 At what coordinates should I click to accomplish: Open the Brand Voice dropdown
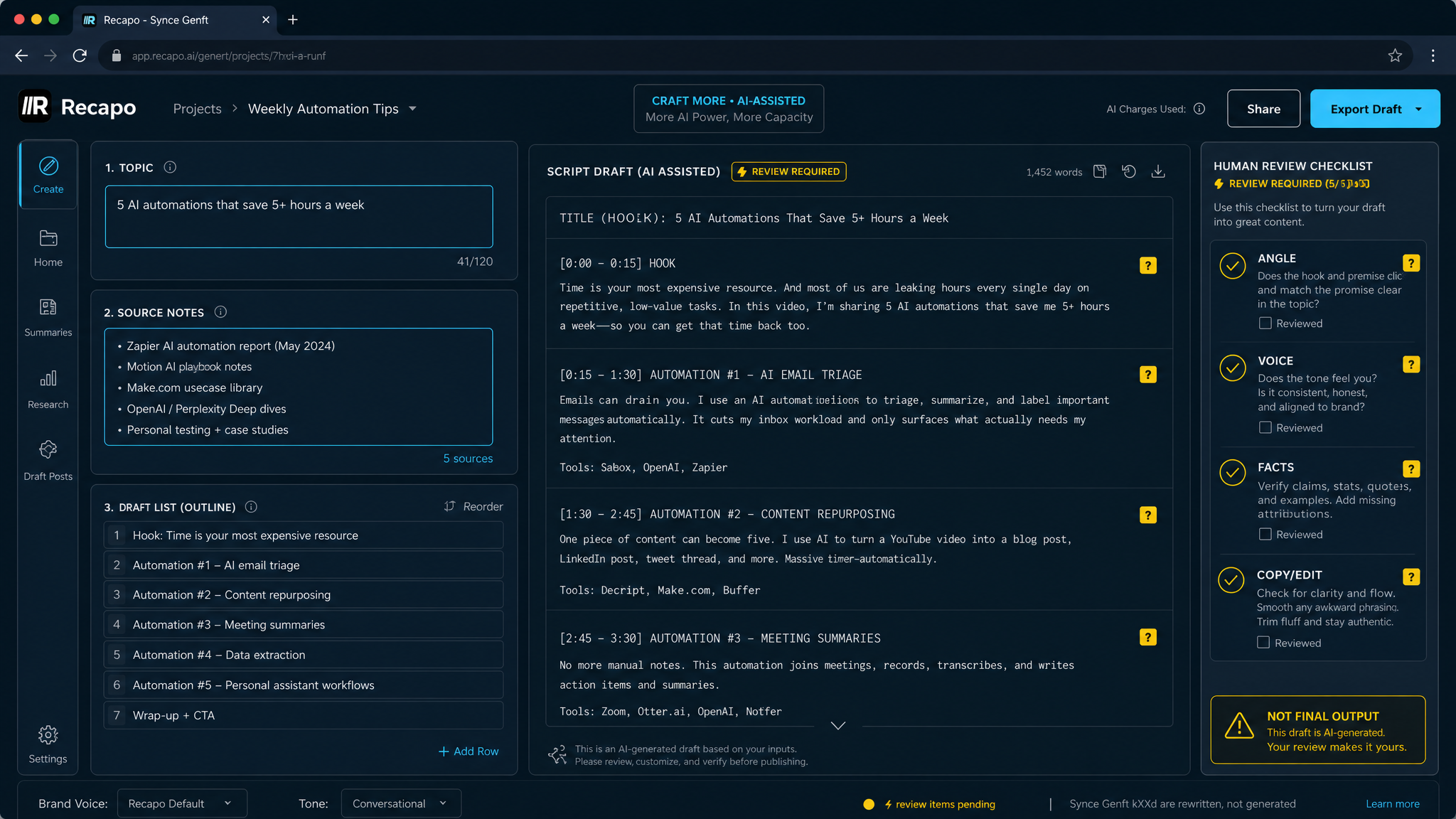(x=182, y=803)
